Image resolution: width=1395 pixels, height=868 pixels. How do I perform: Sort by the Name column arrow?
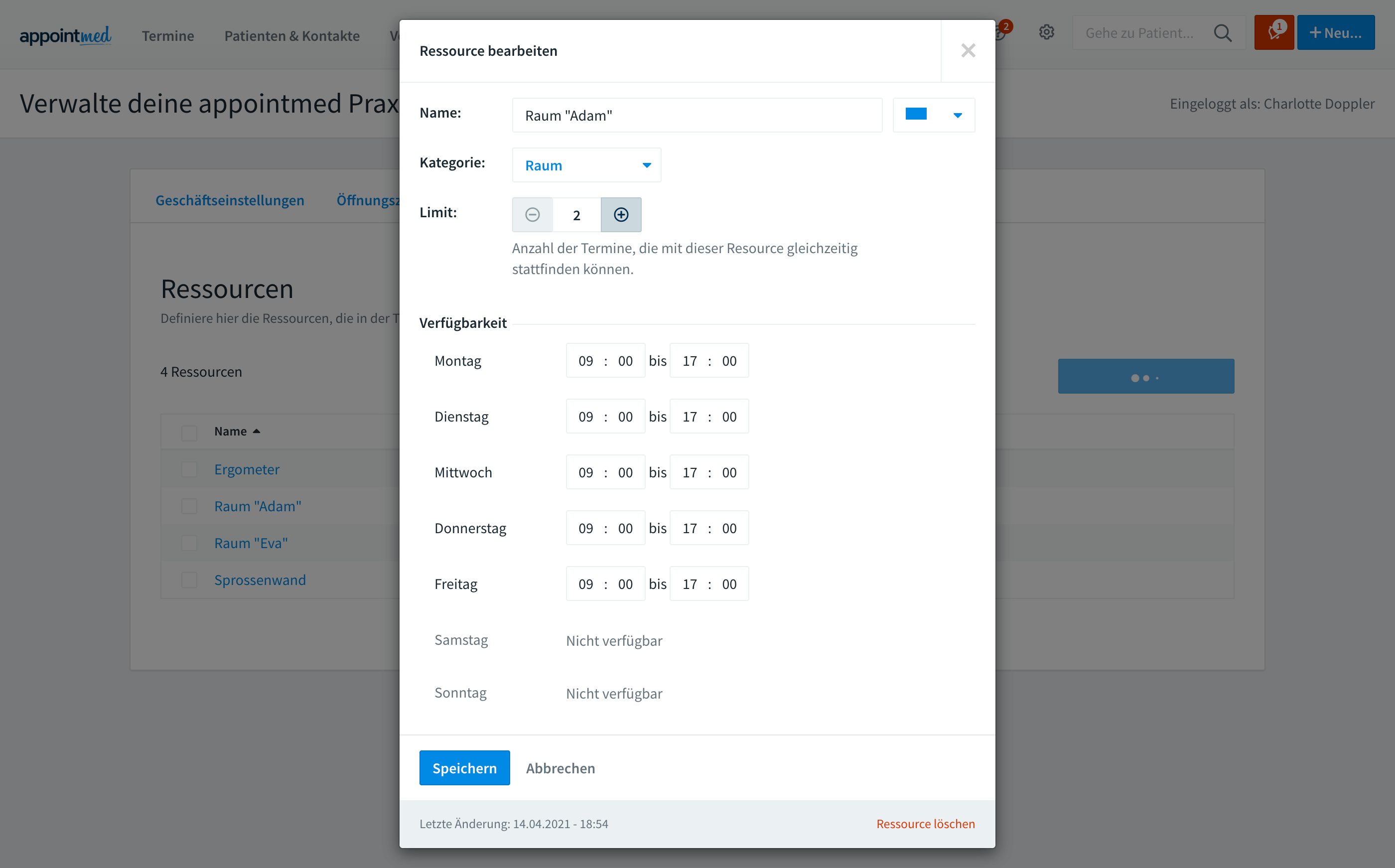pos(257,431)
